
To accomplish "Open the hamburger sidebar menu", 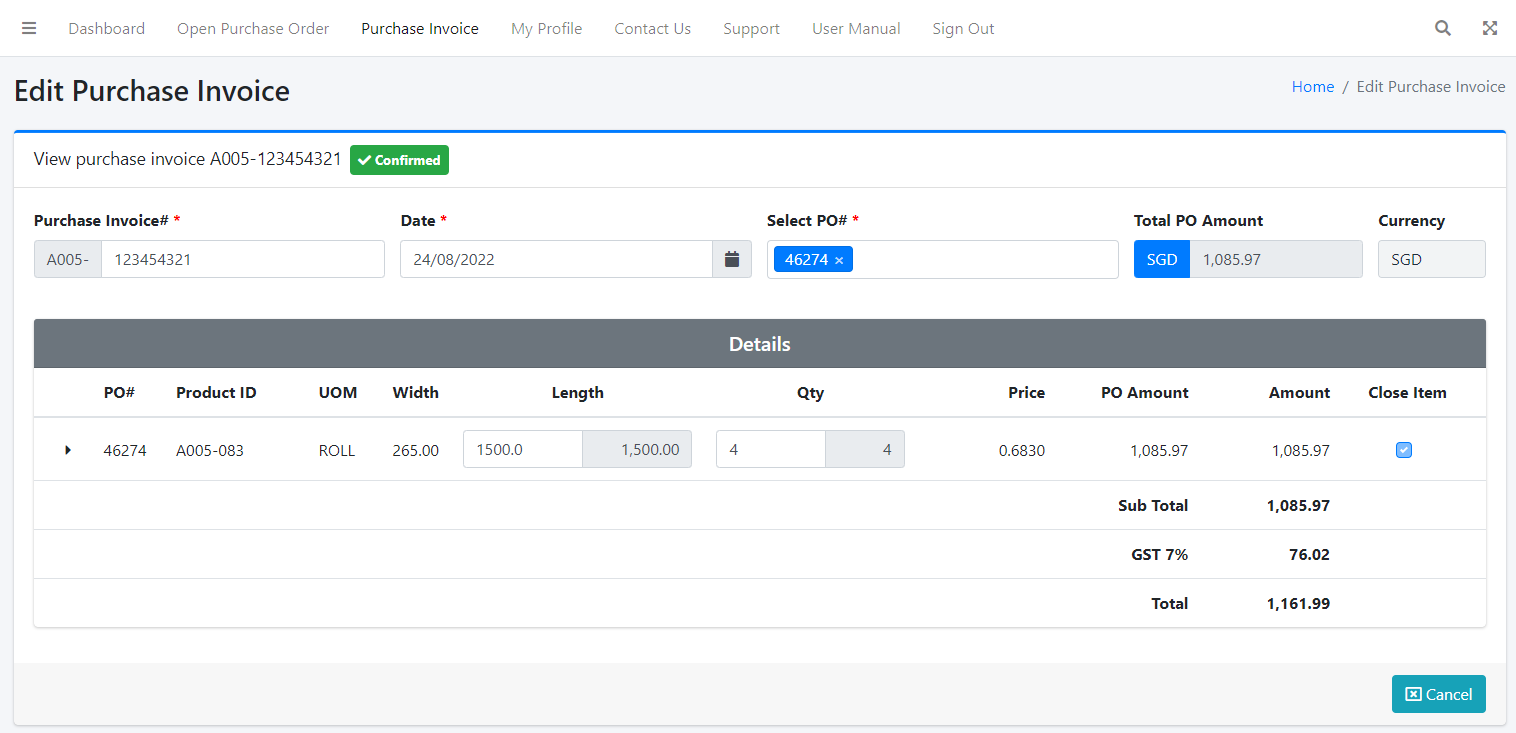I will 29,28.
